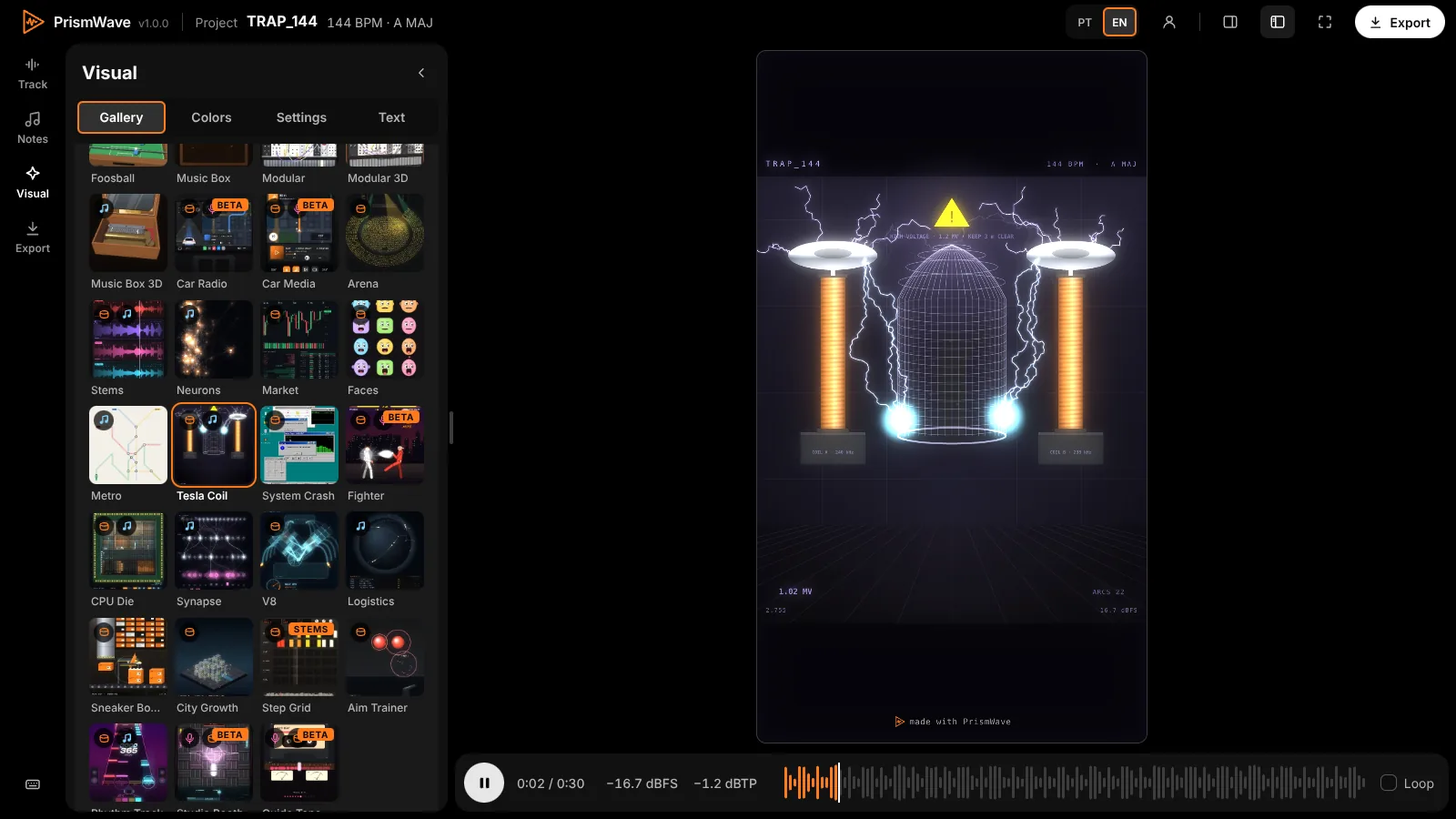The height and width of the screenshot is (819, 1456).
Task: Select the Car Media visual
Action: 299,243
